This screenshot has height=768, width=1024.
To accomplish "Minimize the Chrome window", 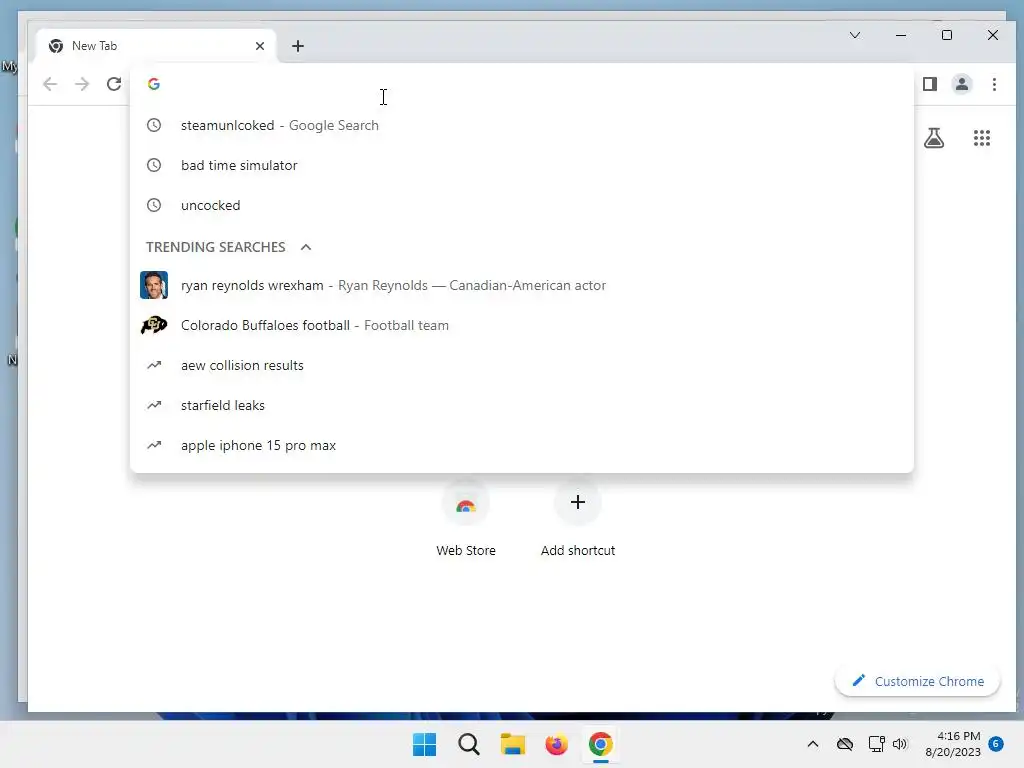I will tap(901, 35).
